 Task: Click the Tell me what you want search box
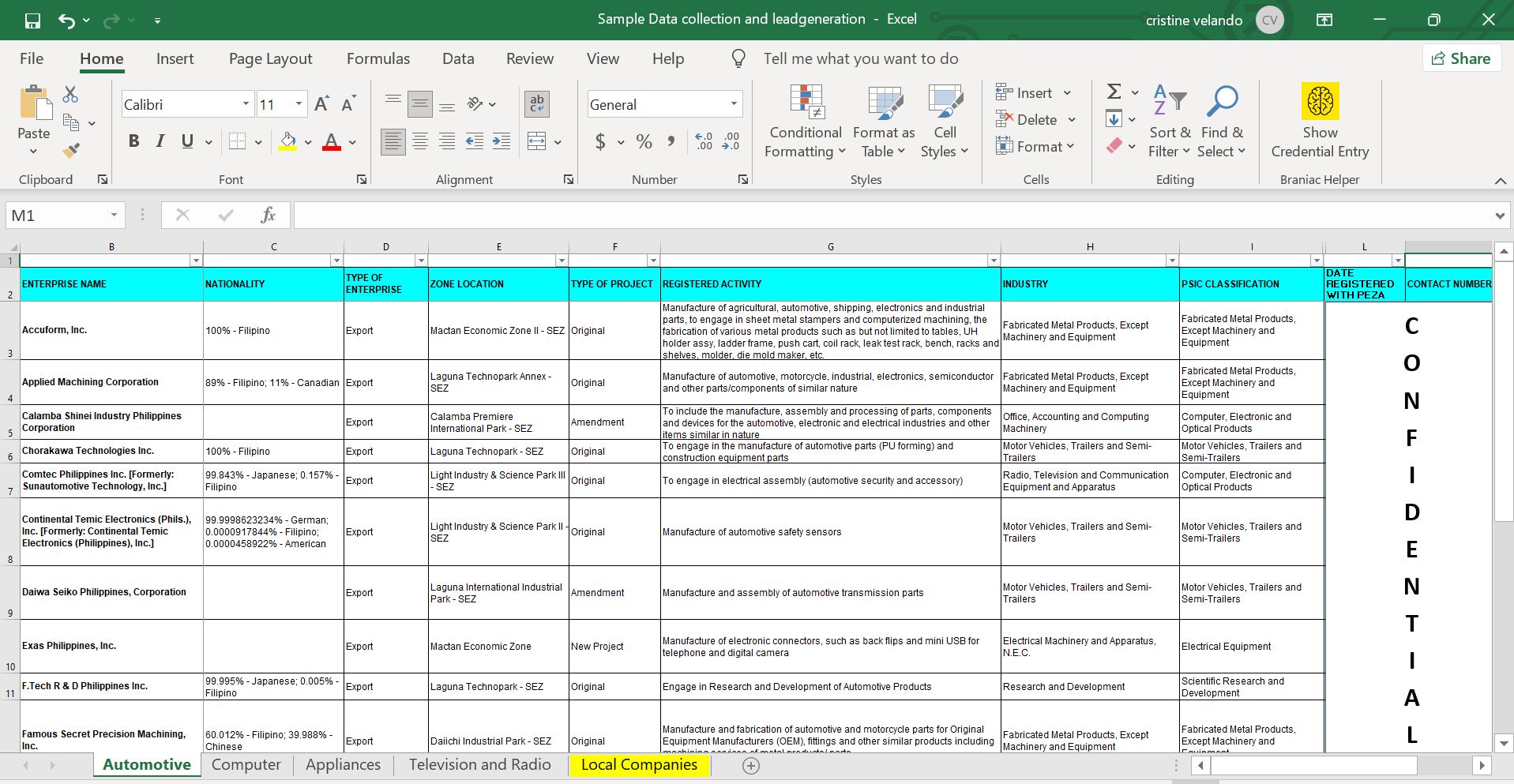point(861,58)
